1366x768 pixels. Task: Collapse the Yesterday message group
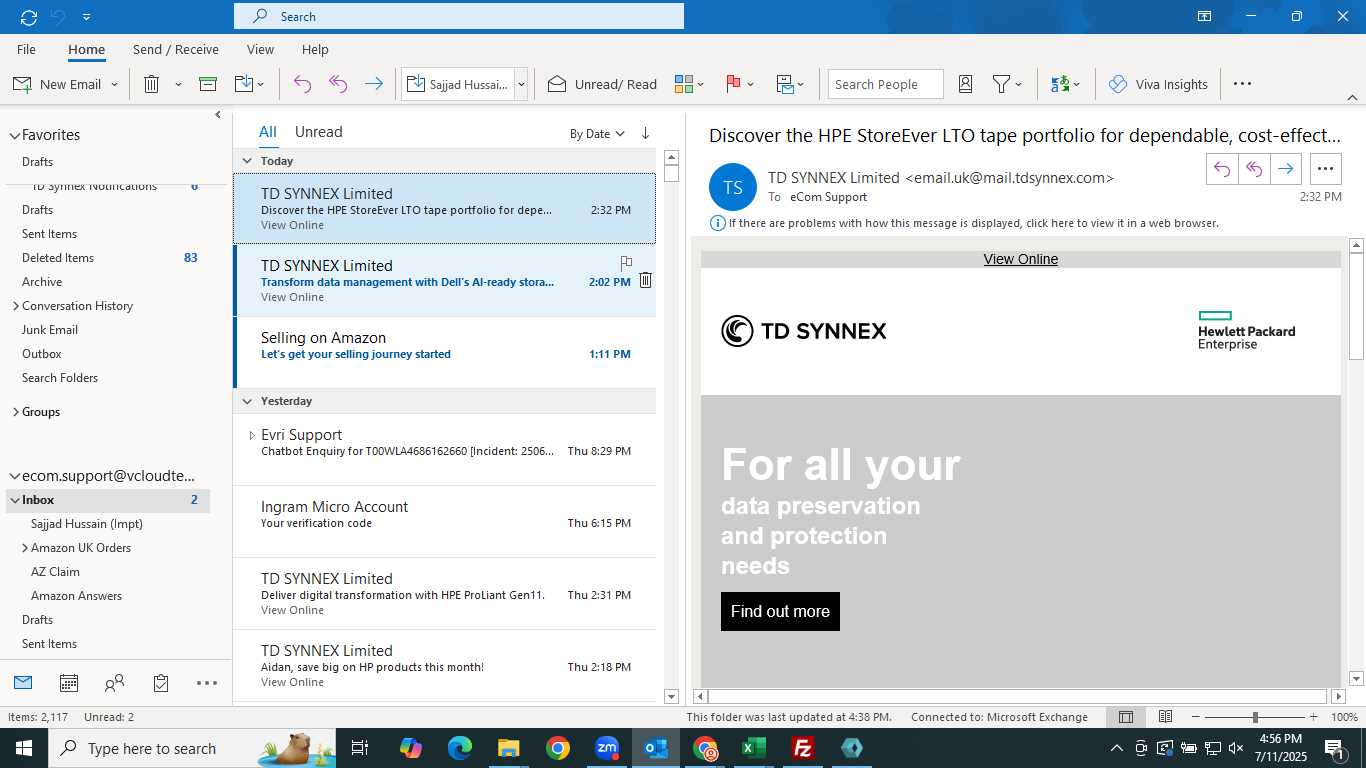coord(248,401)
